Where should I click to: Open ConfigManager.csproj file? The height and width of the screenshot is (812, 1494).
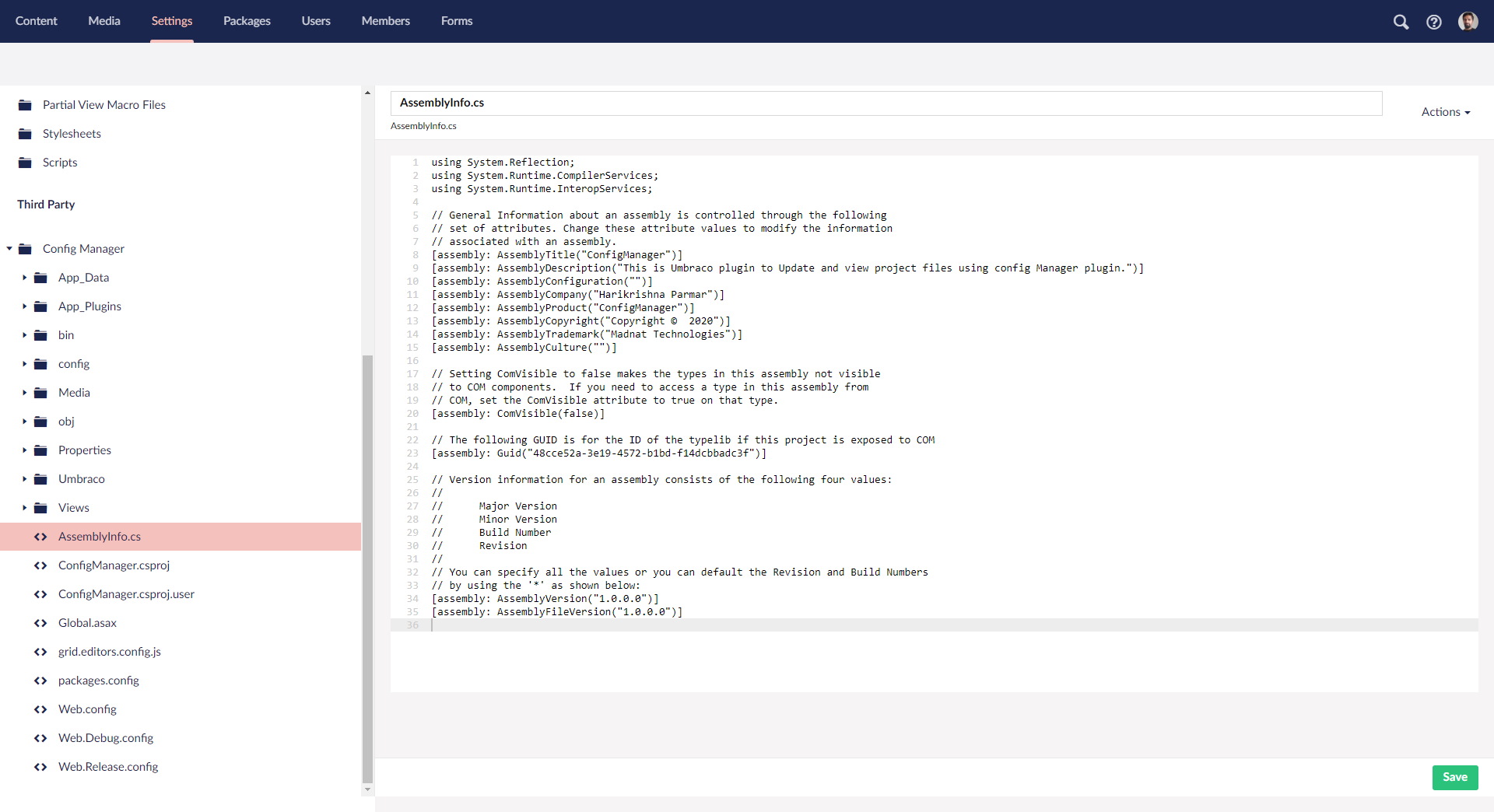click(x=114, y=565)
